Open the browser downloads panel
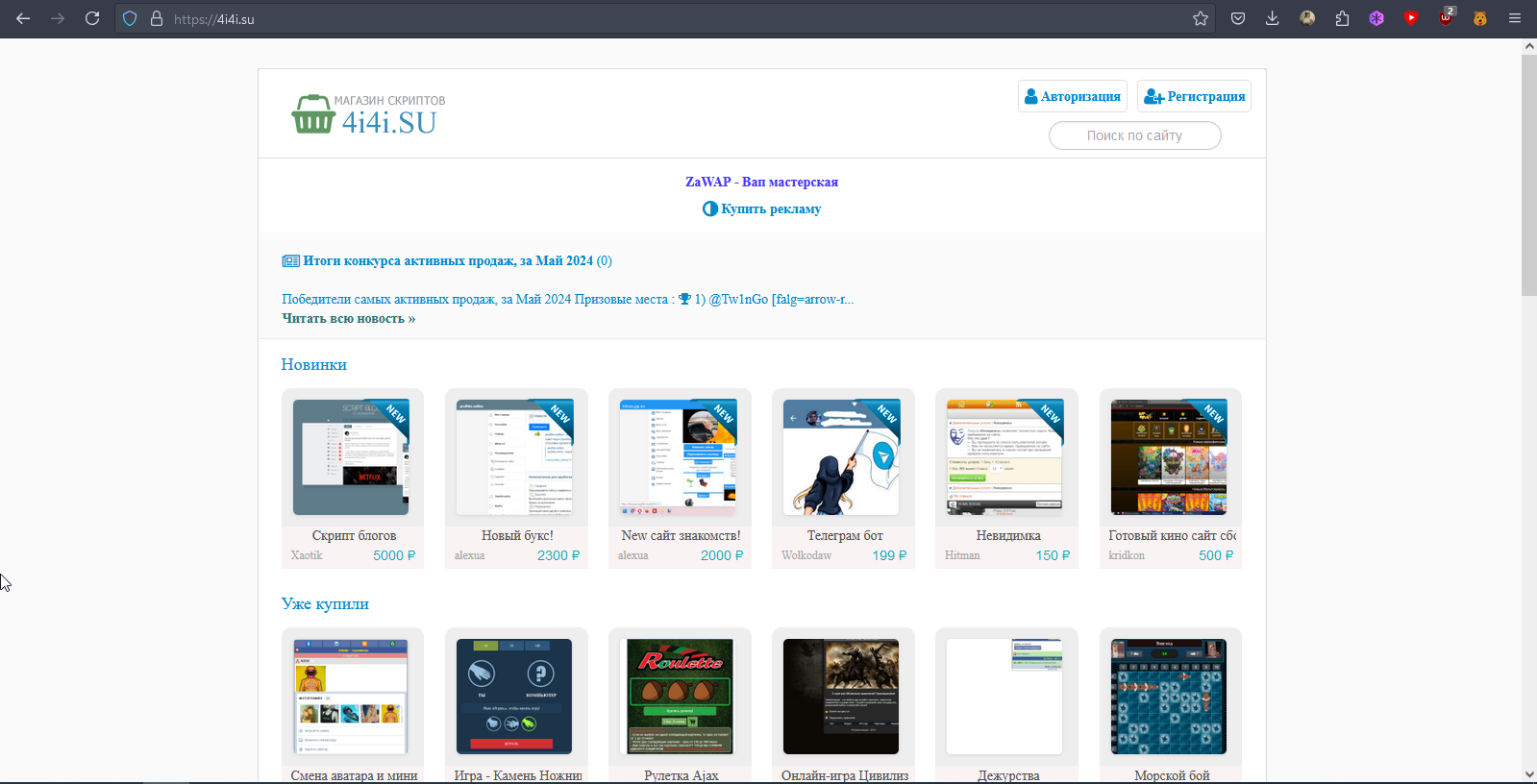 pyautogui.click(x=1272, y=18)
